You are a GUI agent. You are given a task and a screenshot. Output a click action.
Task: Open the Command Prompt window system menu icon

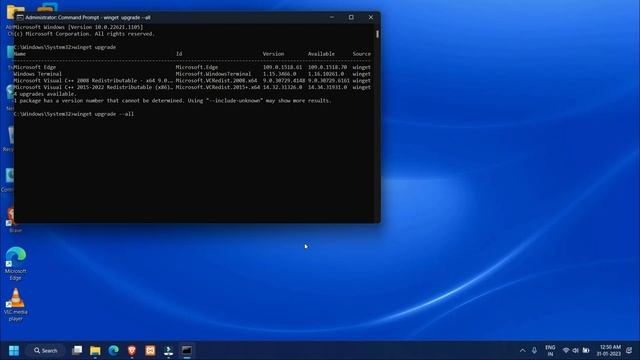pos(20,17)
